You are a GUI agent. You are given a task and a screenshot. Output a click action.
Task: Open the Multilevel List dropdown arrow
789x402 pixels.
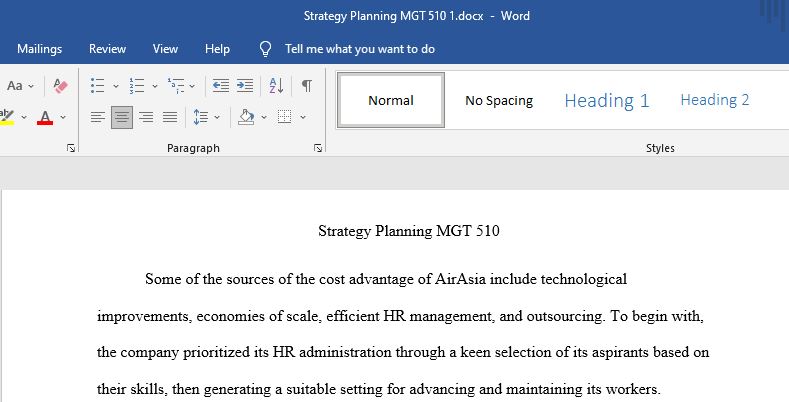tap(192, 86)
